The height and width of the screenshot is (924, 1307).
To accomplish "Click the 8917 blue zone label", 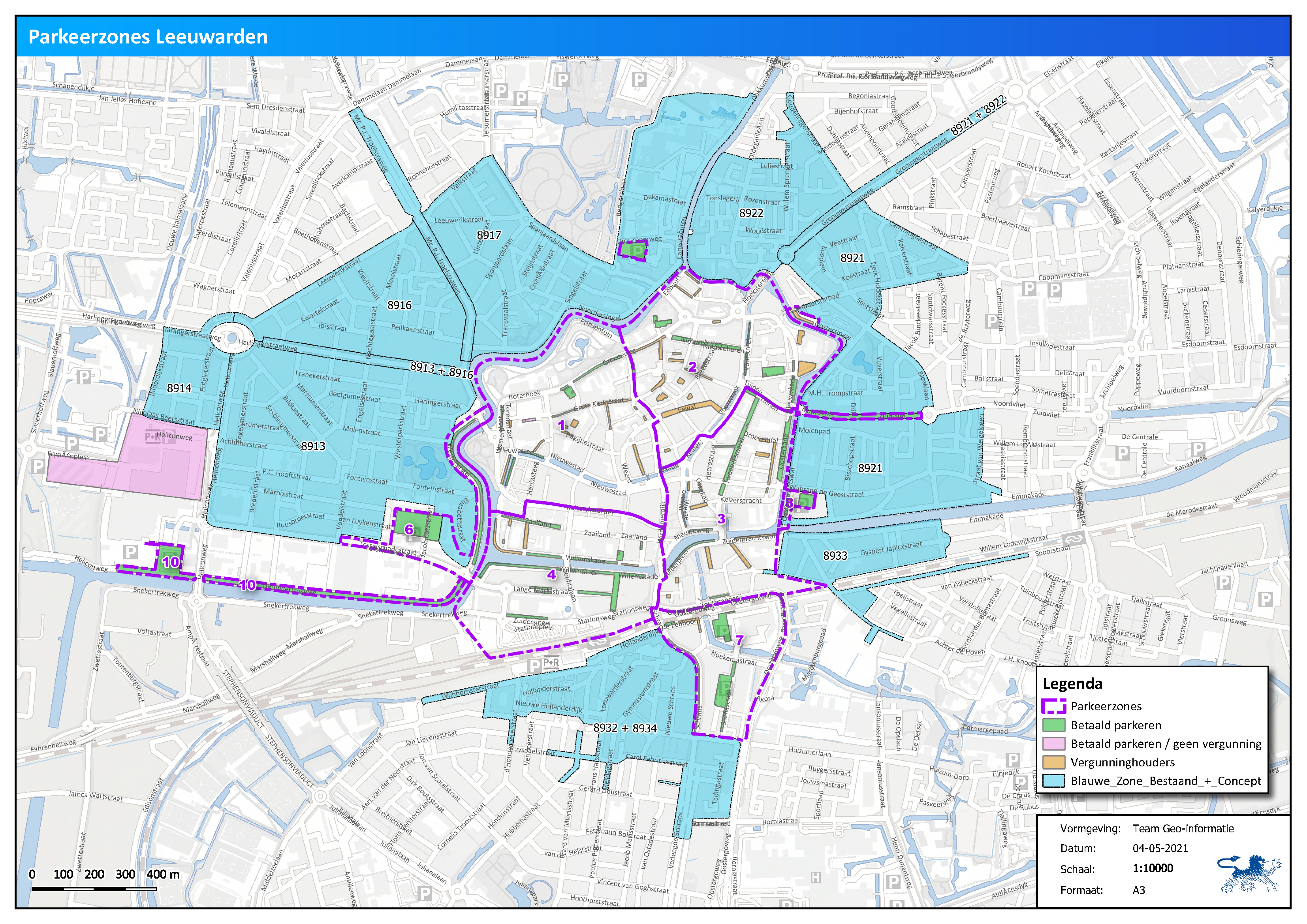I will [489, 235].
